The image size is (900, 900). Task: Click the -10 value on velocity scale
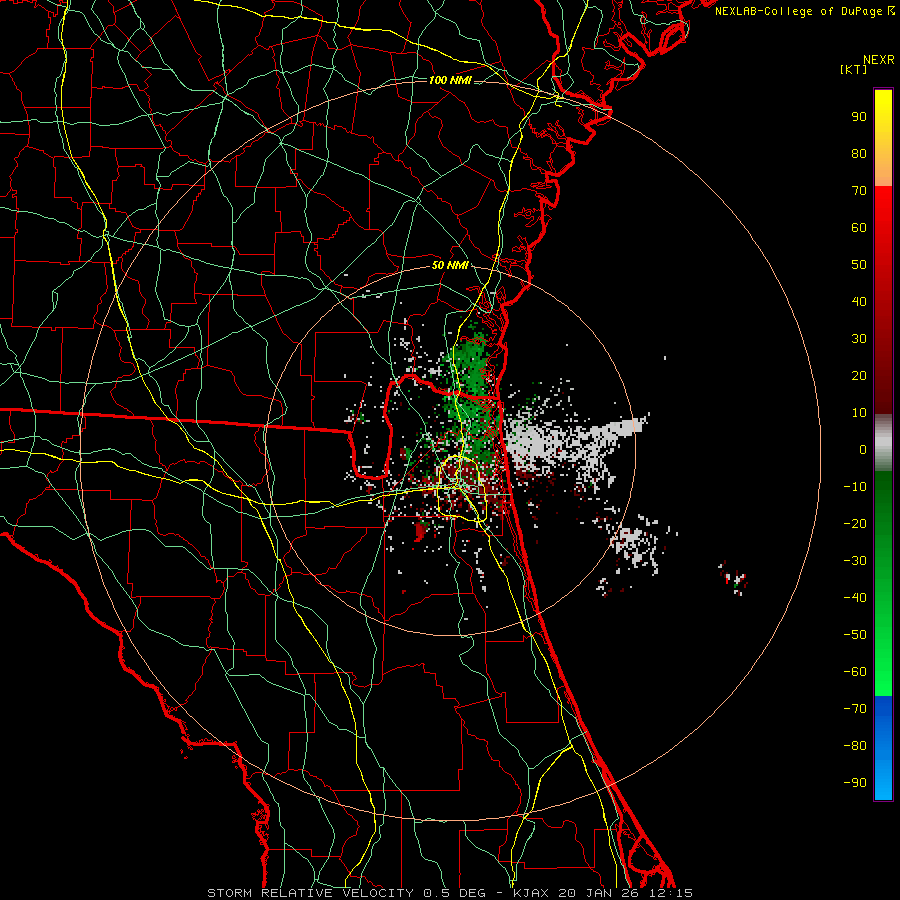(855, 487)
